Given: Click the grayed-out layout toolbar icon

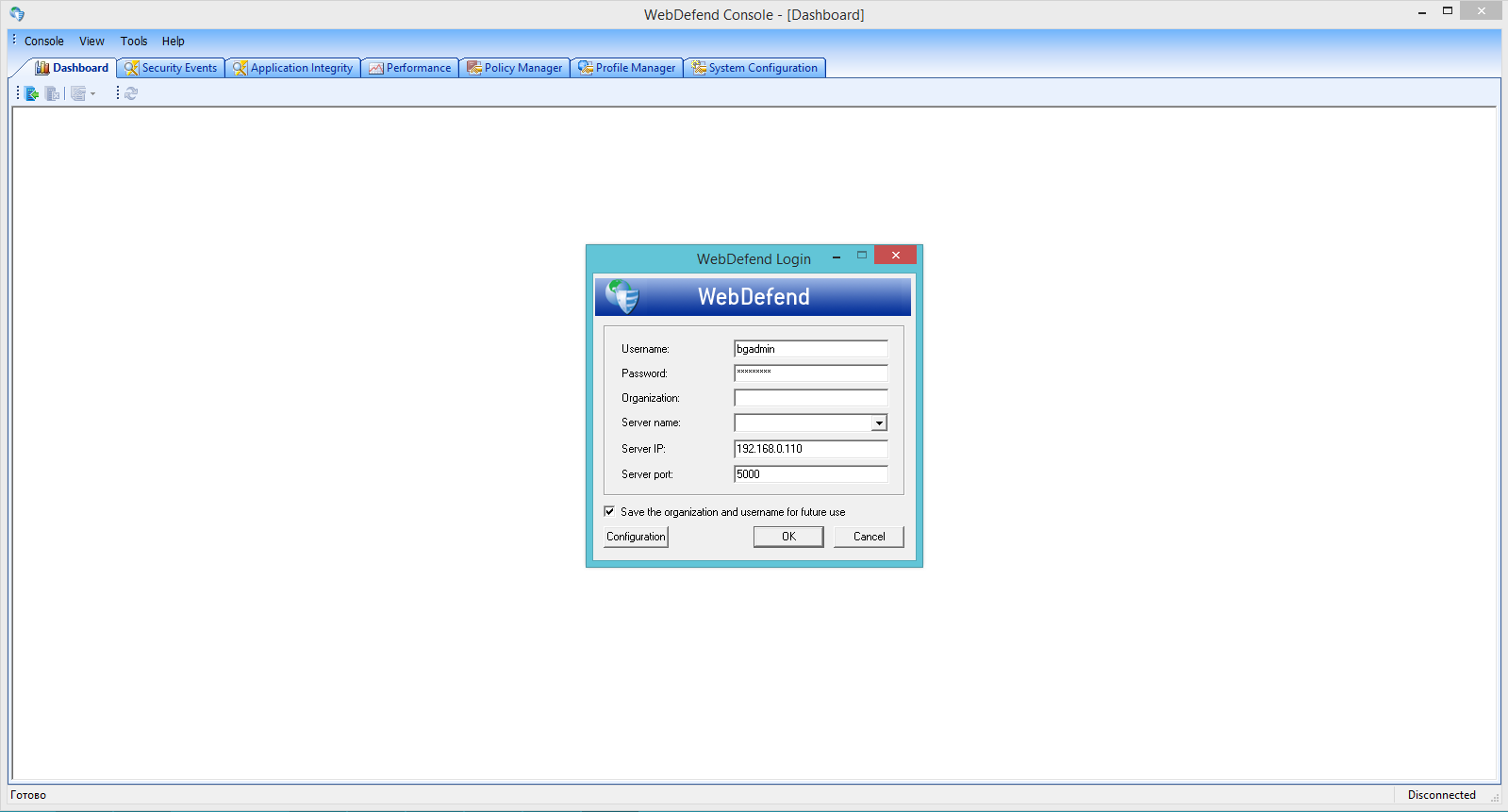Looking at the screenshot, I should 78,93.
